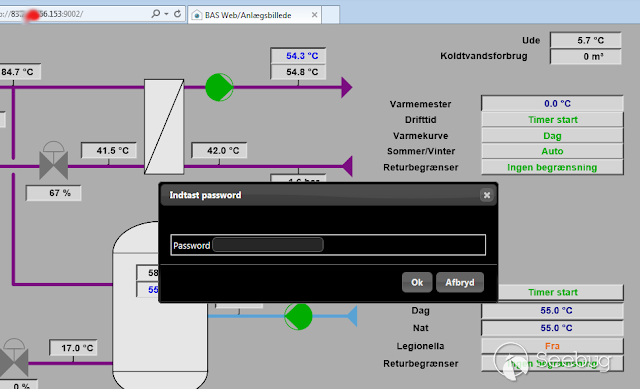This screenshot has height=389, width=640.
Task: Open the address bar dropdown arrow
Action: coord(167,14)
